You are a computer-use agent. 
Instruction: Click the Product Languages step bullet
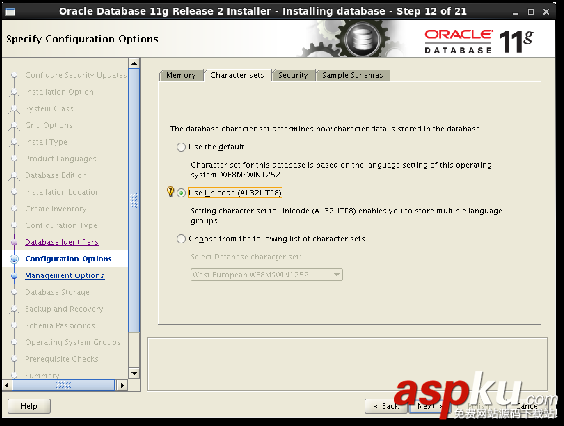[14, 159]
